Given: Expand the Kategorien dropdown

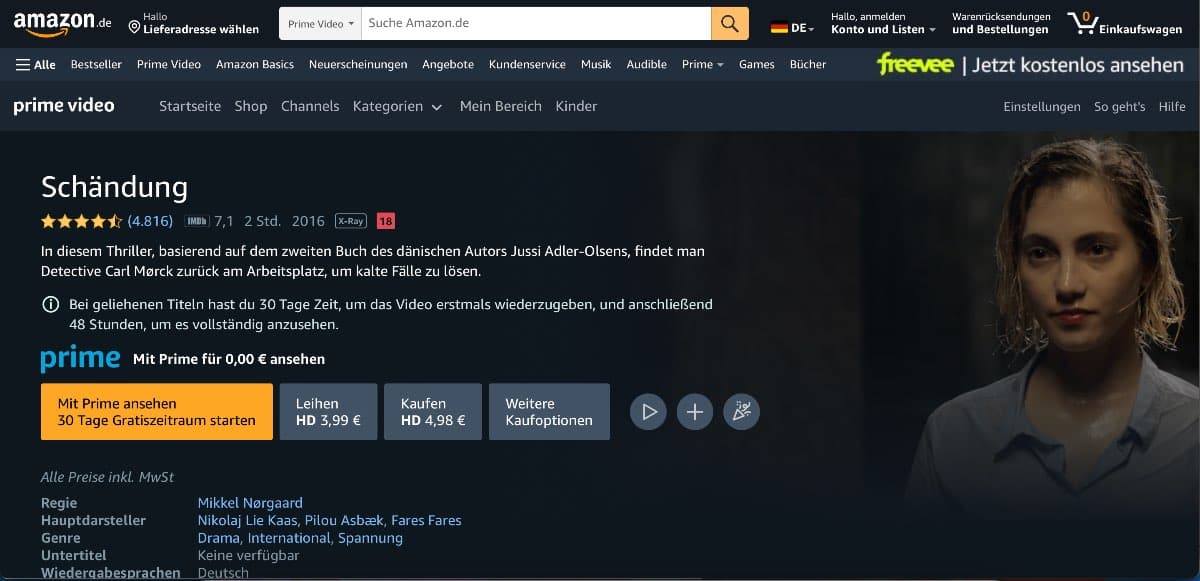Looking at the screenshot, I should tap(397, 106).
